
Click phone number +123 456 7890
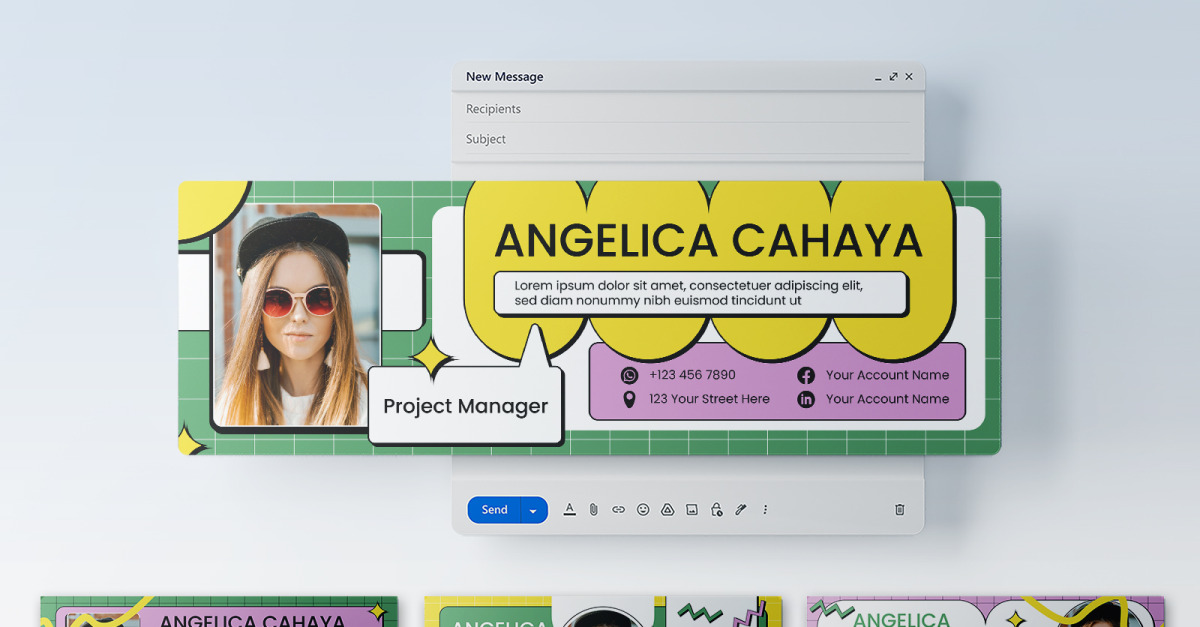692,375
